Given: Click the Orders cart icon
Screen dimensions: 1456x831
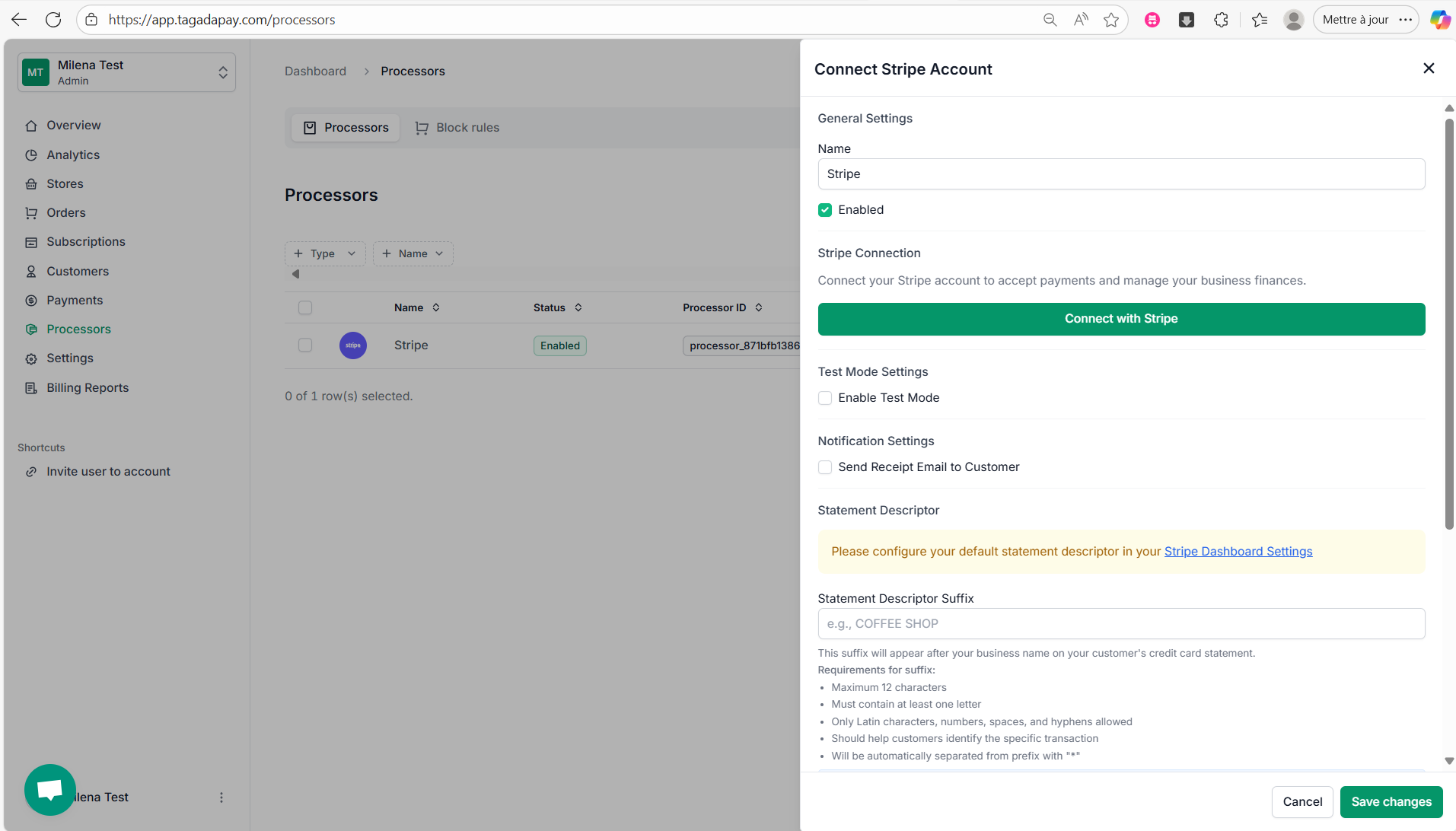Looking at the screenshot, I should [x=31, y=213].
